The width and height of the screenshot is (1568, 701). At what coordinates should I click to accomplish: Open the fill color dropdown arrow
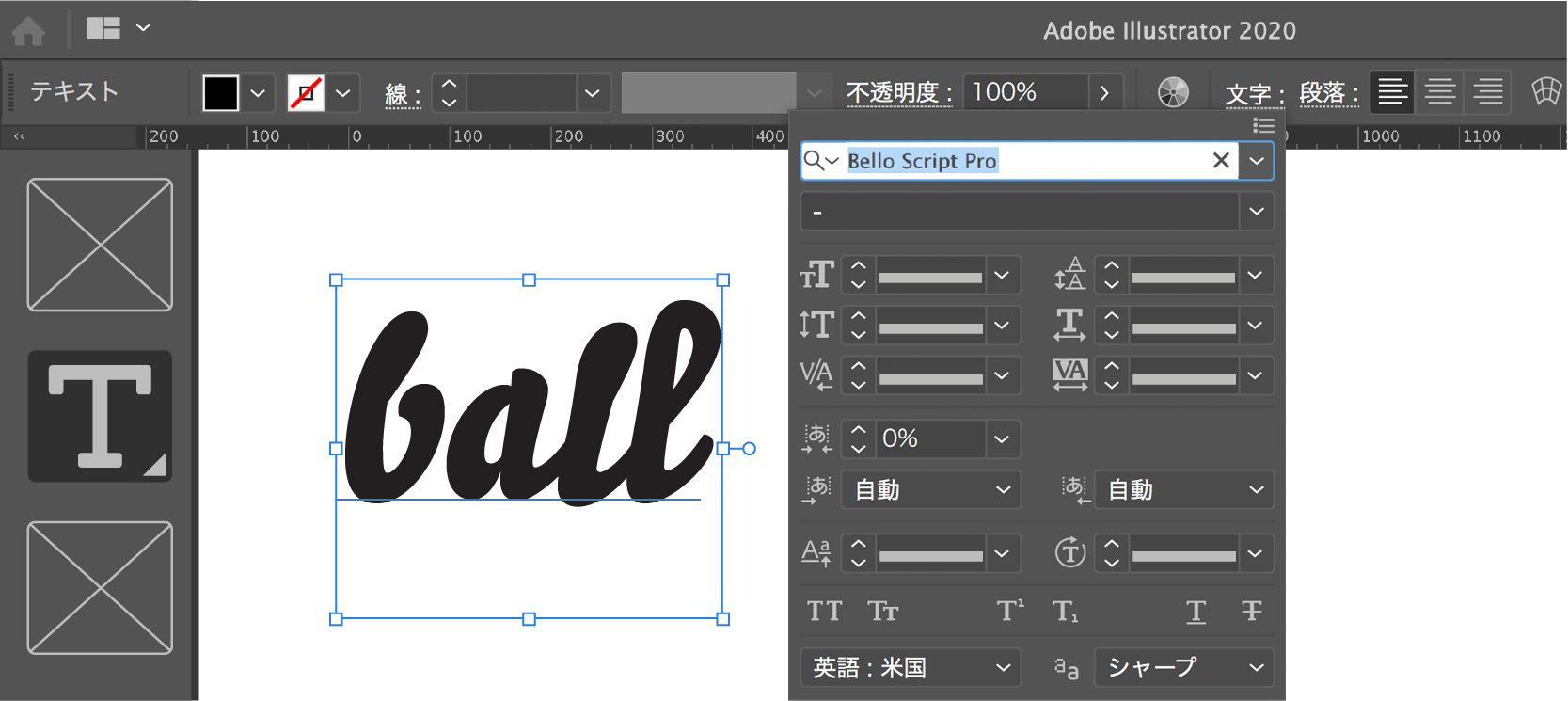[x=258, y=93]
